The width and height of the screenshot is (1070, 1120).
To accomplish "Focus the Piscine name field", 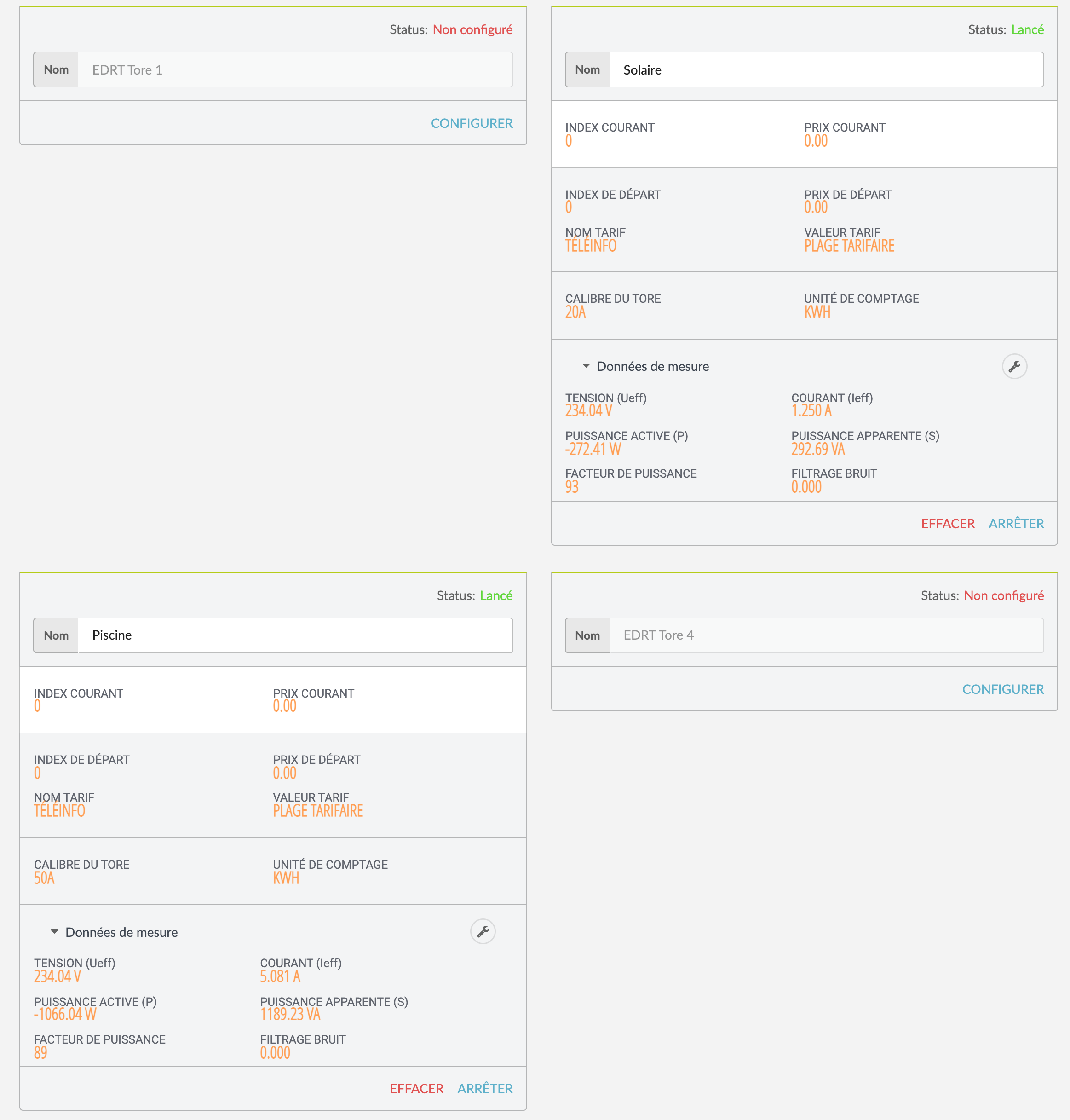I will coord(295,635).
